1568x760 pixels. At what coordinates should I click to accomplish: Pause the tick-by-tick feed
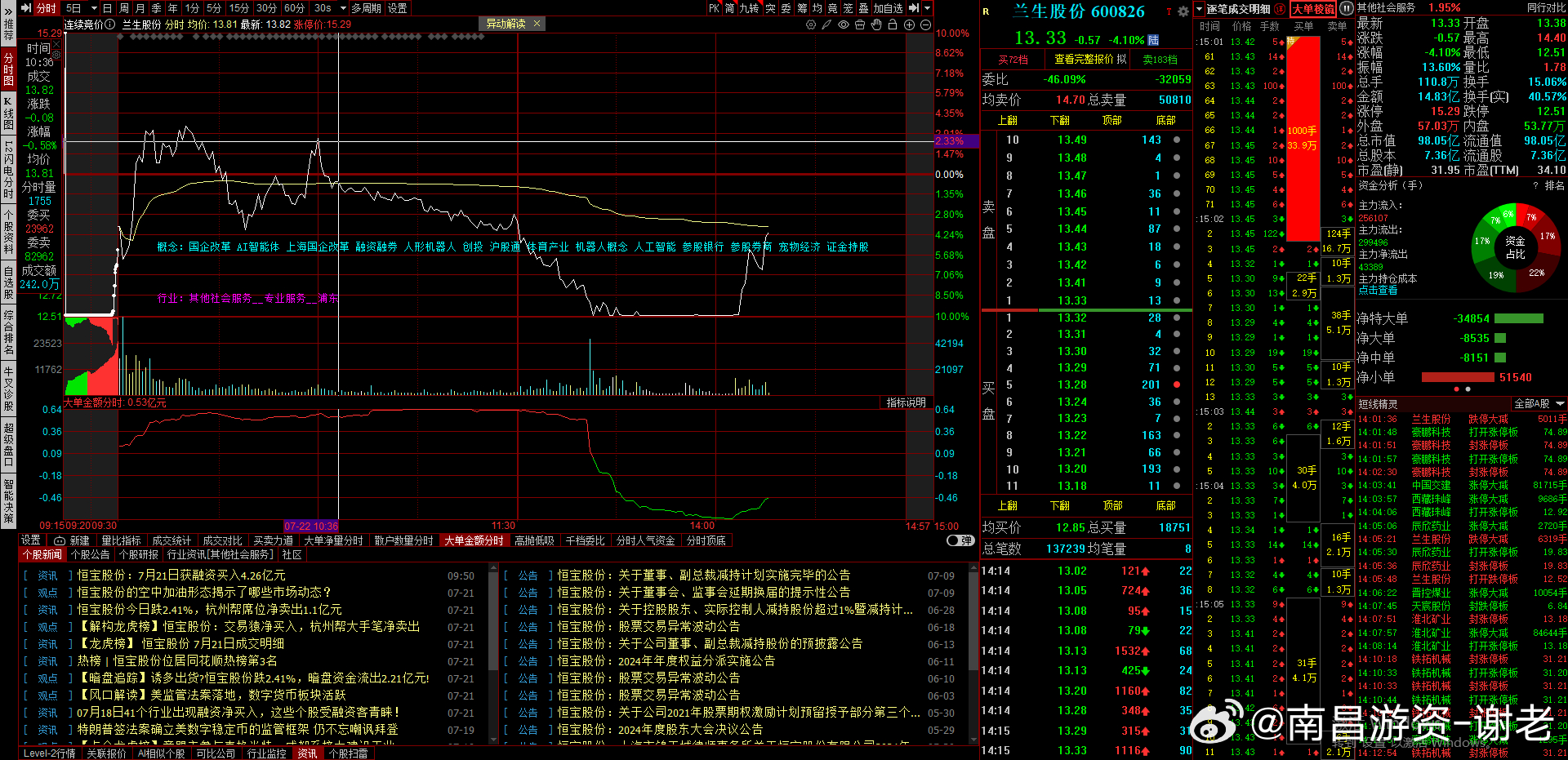point(1346,9)
